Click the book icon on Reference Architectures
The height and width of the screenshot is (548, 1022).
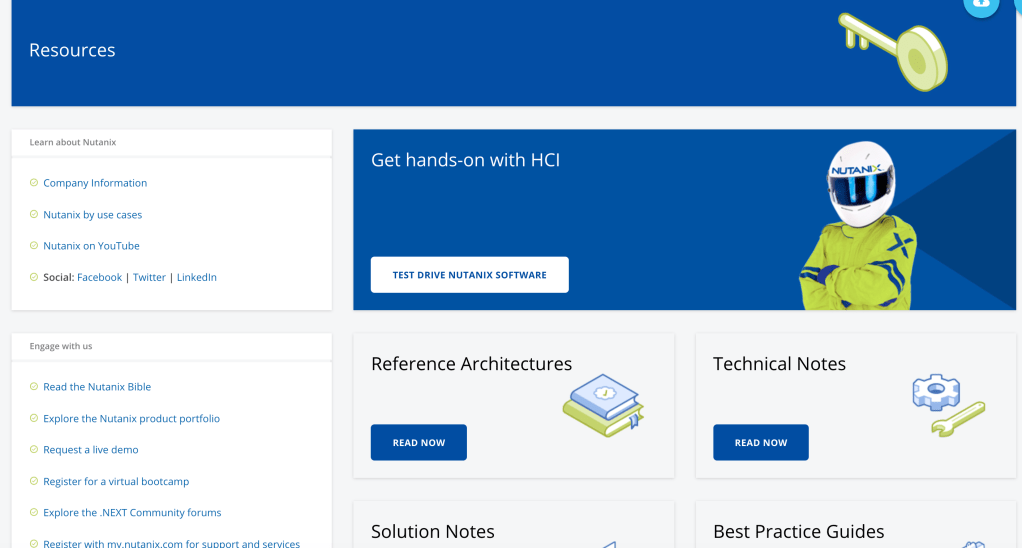pos(603,405)
